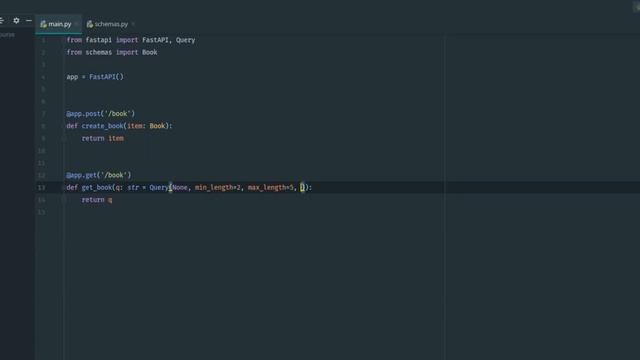Place cursor on 'app = FastAPI()' line
The height and width of the screenshot is (360, 640).
coord(95,77)
